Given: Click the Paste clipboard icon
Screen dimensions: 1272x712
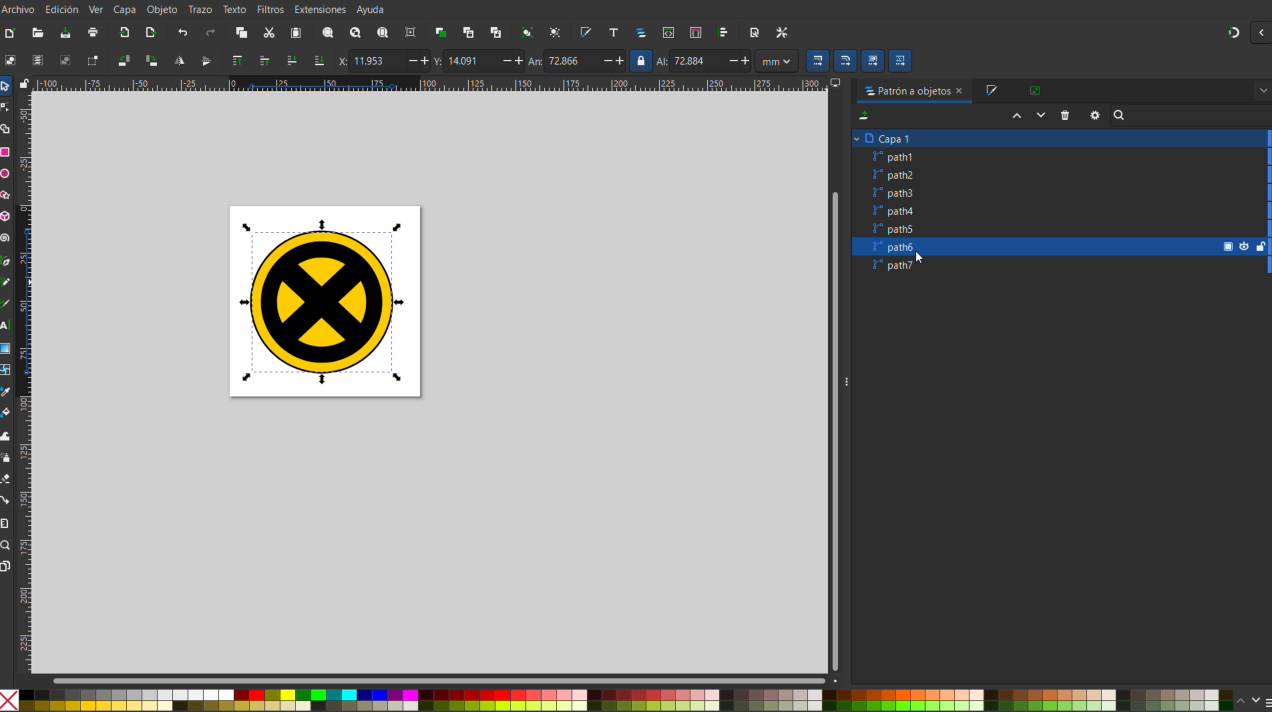Looking at the screenshot, I should (296, 33).
